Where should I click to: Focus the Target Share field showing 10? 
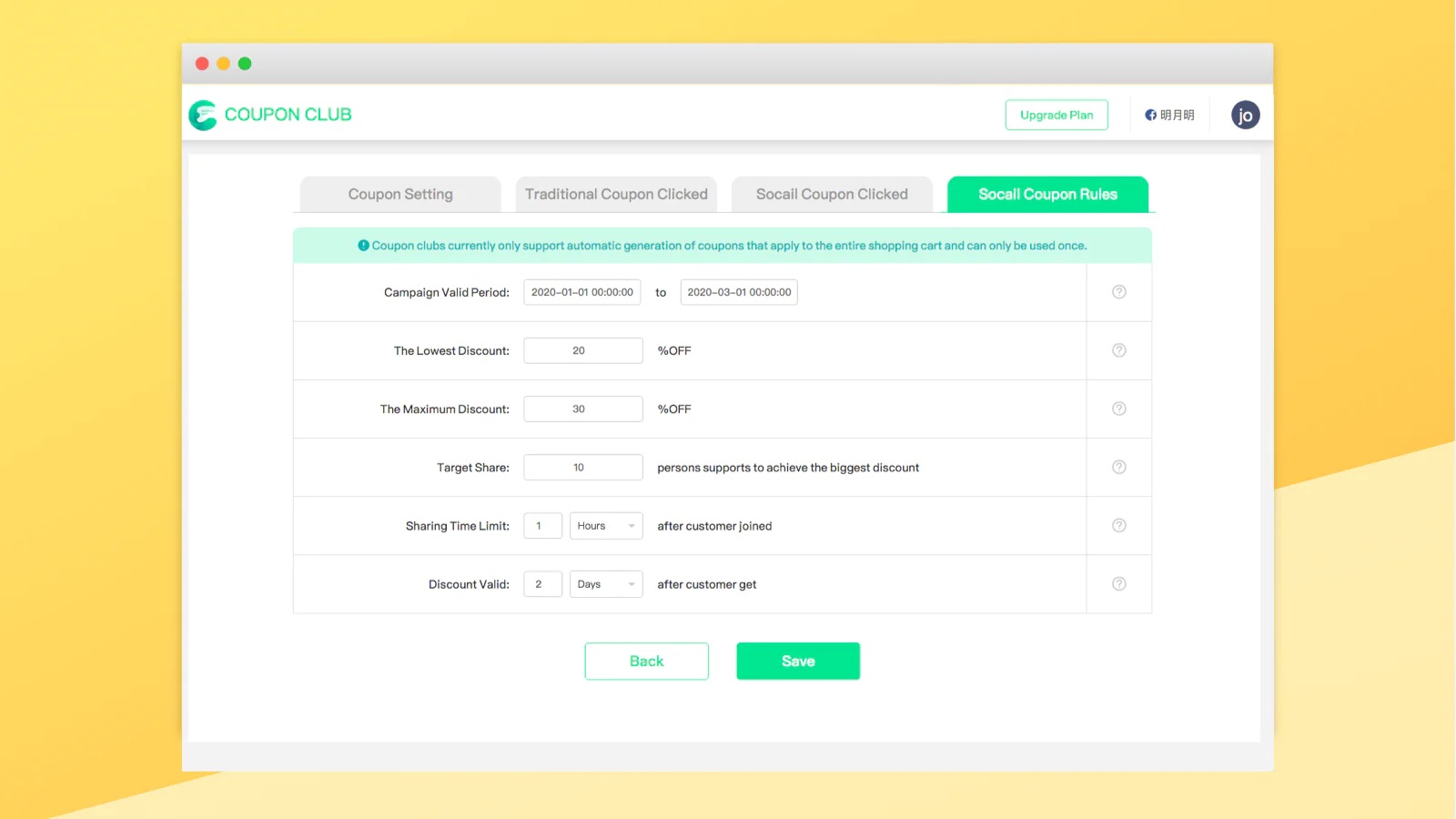click(x=583, y=467)
